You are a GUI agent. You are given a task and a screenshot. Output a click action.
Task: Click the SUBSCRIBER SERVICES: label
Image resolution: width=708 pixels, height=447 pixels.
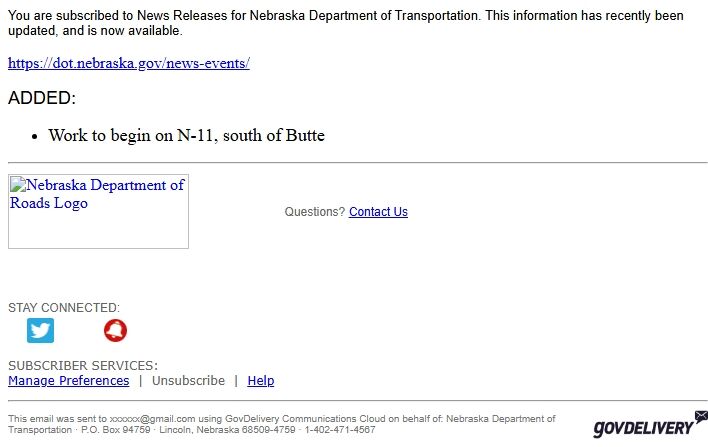coord(83,365)
